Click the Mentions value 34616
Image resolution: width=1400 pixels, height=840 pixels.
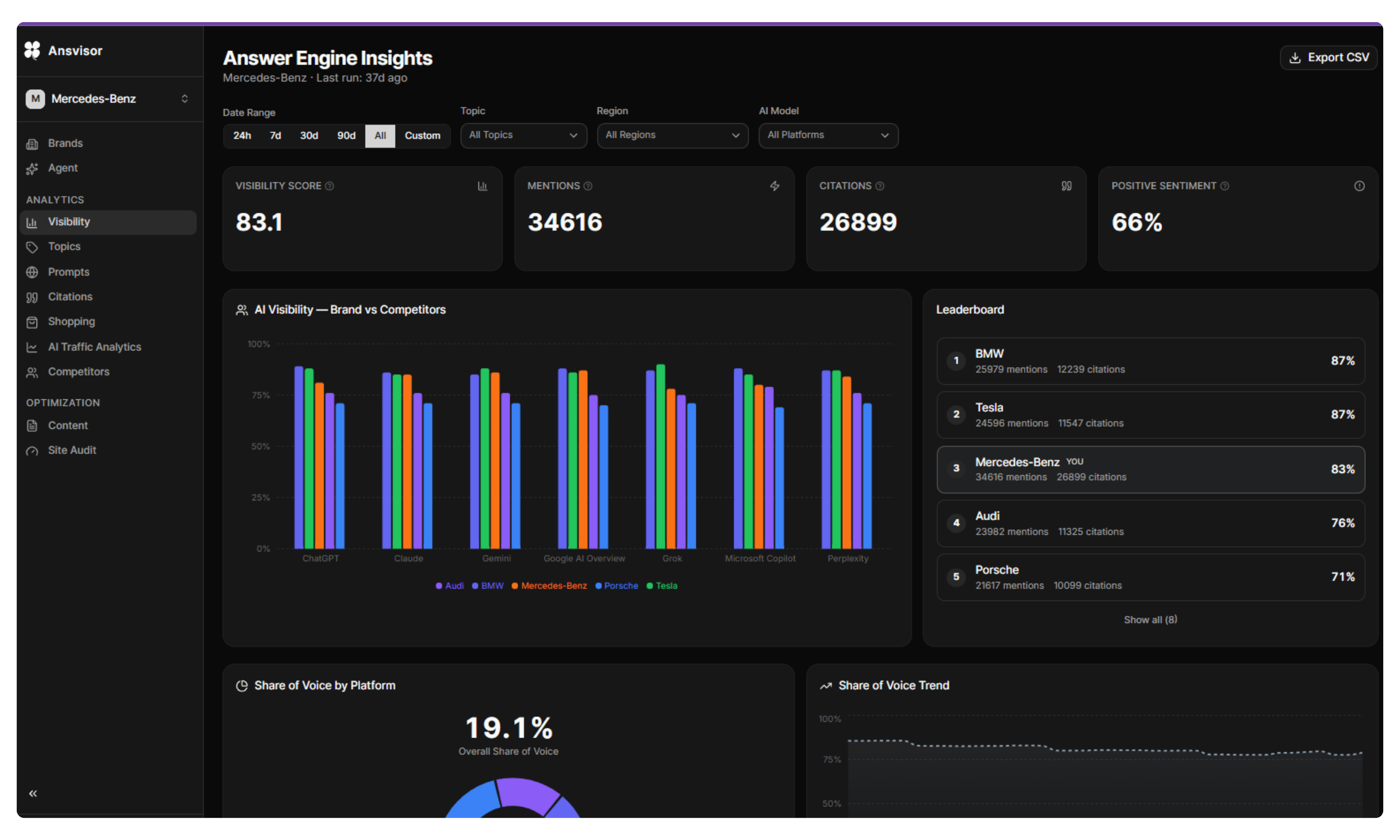(x=565, y=222)
